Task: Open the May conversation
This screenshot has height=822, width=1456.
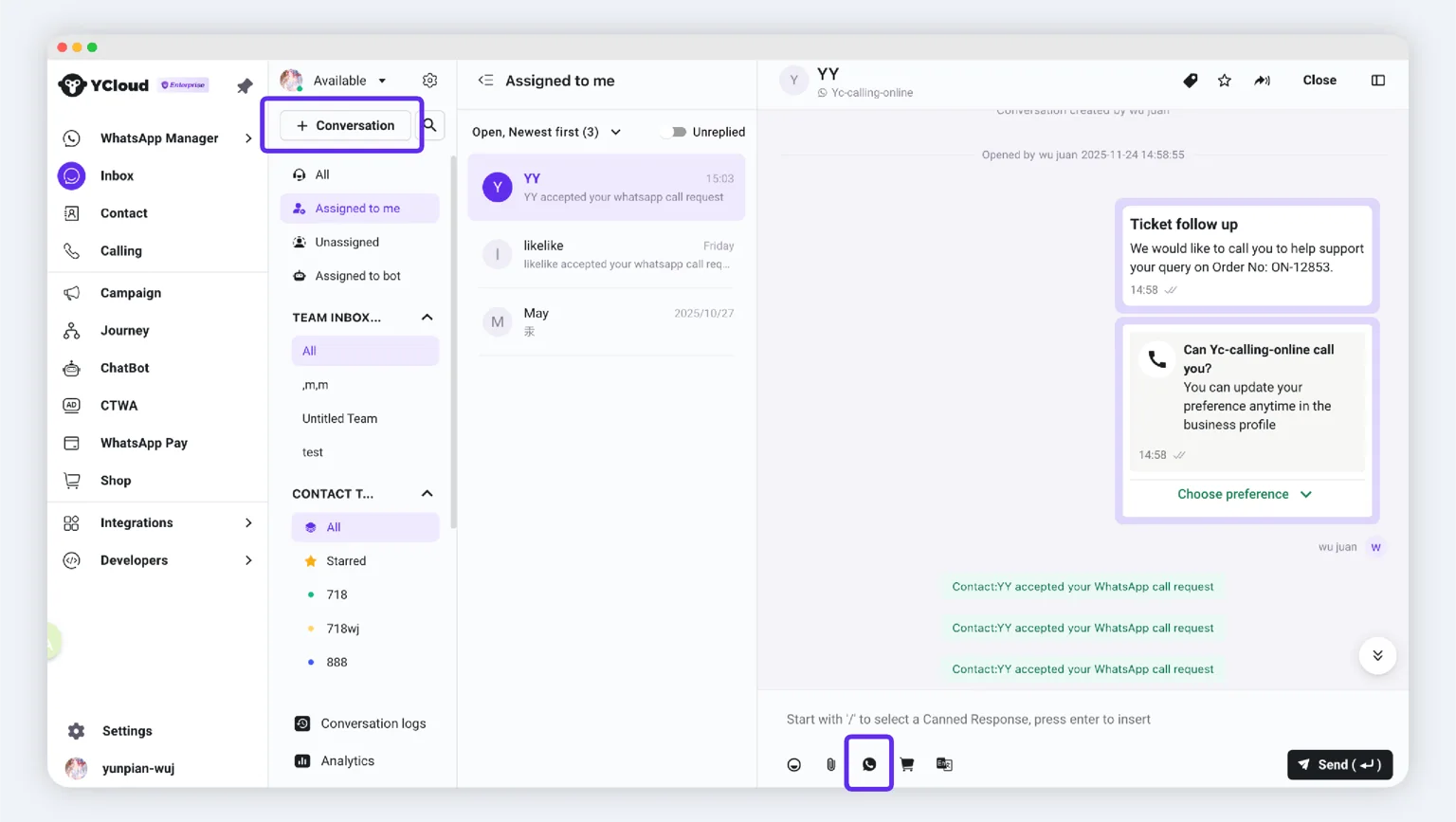Action: (x=607, y=321)
